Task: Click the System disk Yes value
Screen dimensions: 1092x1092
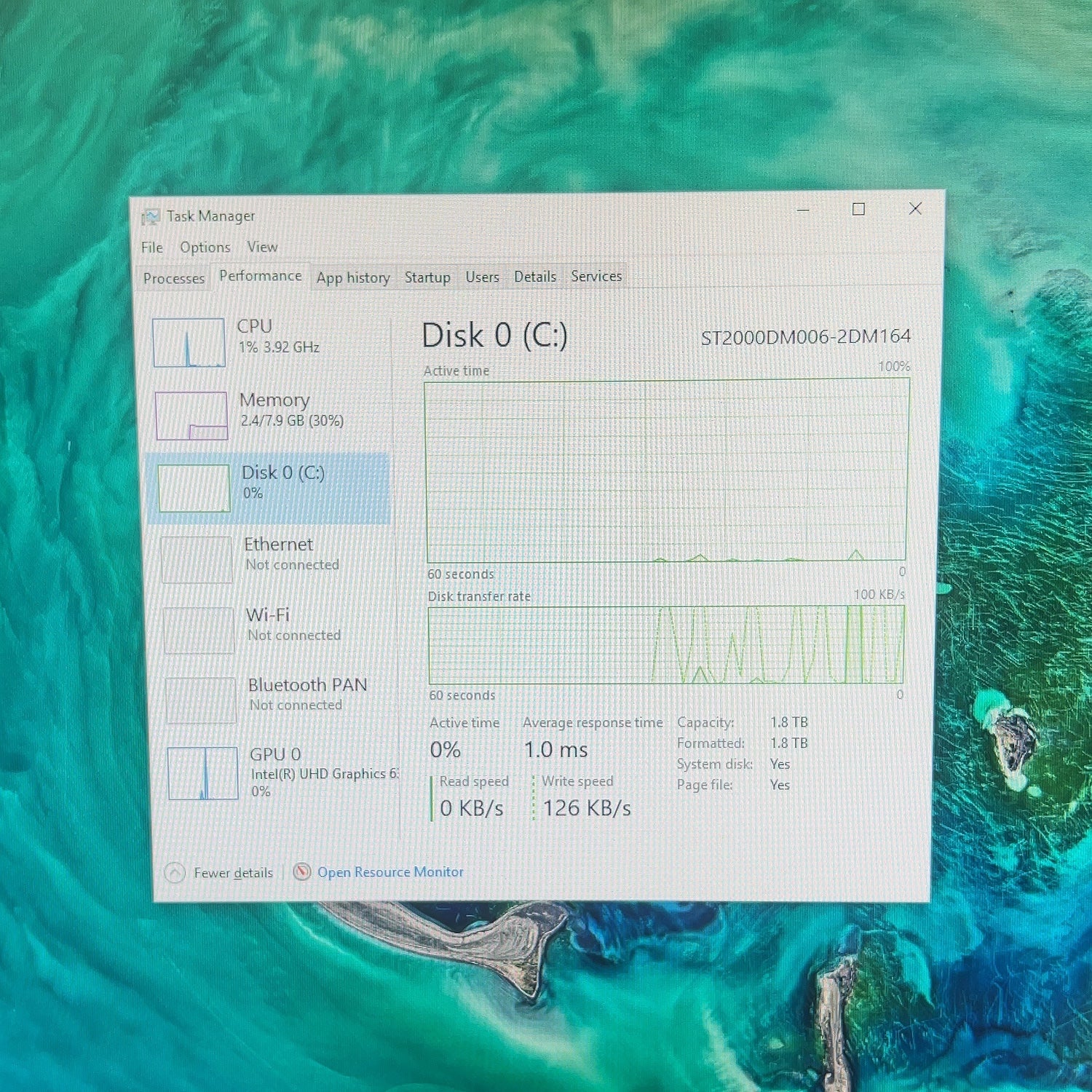Action: click(780, 764)
